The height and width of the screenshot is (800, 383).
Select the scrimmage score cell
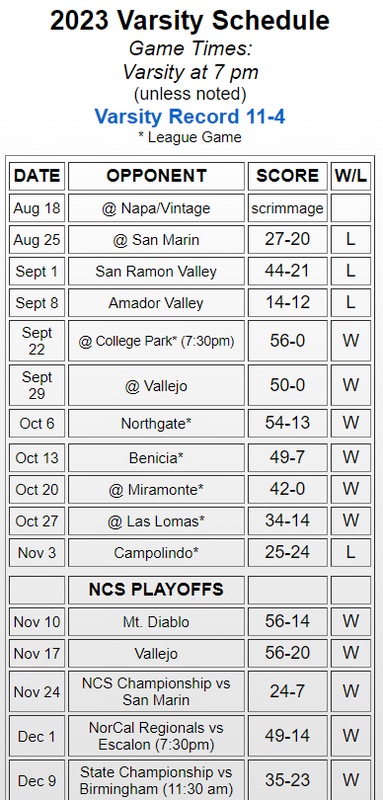(288, 208)
